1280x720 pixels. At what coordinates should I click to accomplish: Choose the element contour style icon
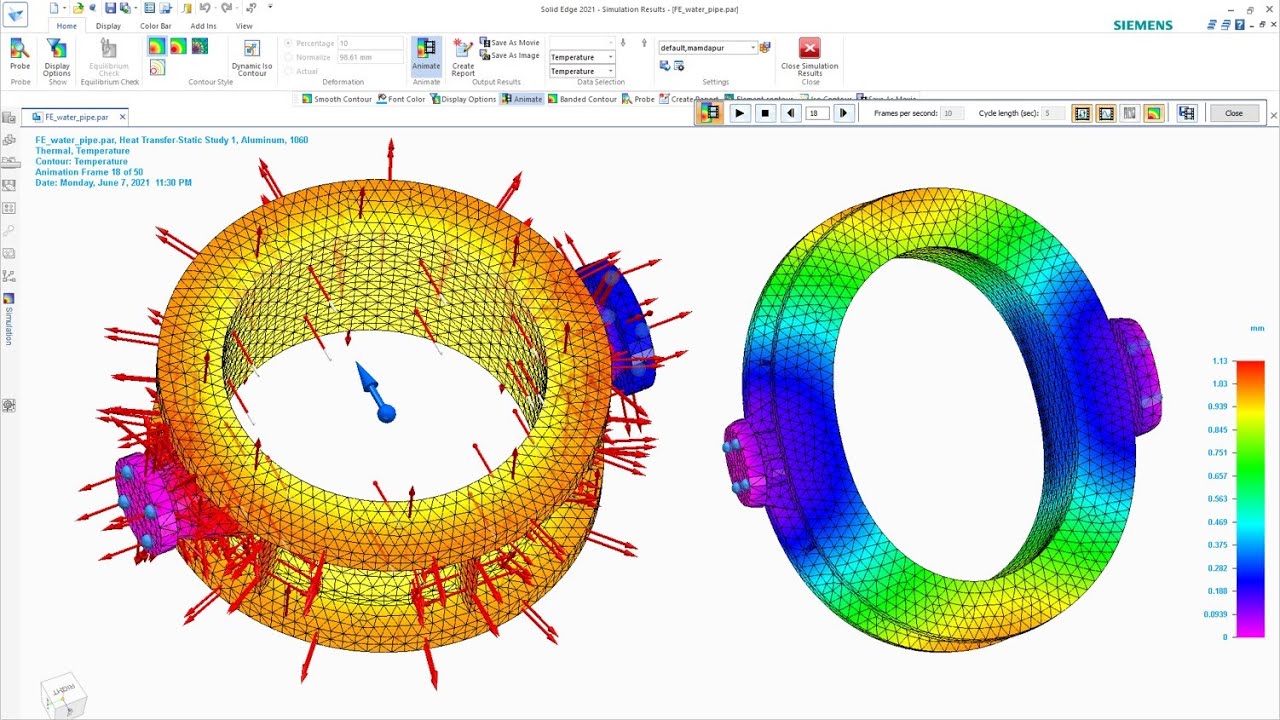point(199,46)
